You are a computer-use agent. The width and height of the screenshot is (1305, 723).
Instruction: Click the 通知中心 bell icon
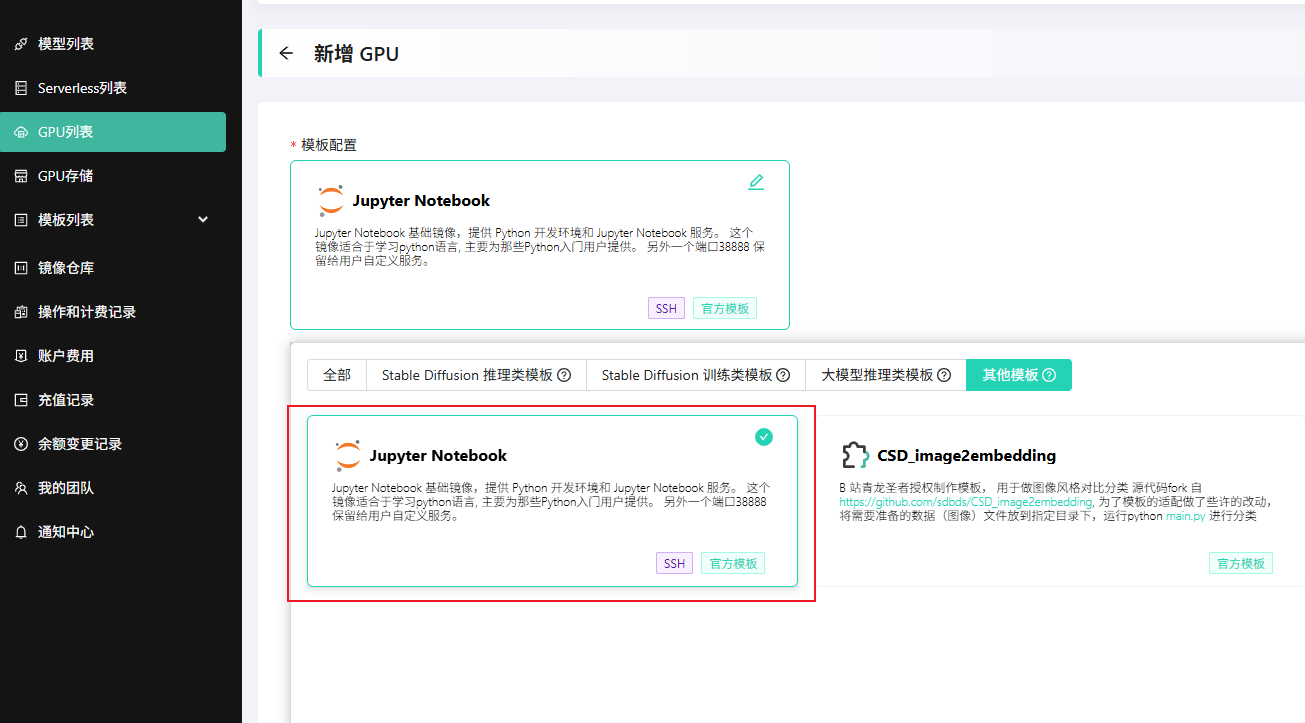tap(21, 532)
